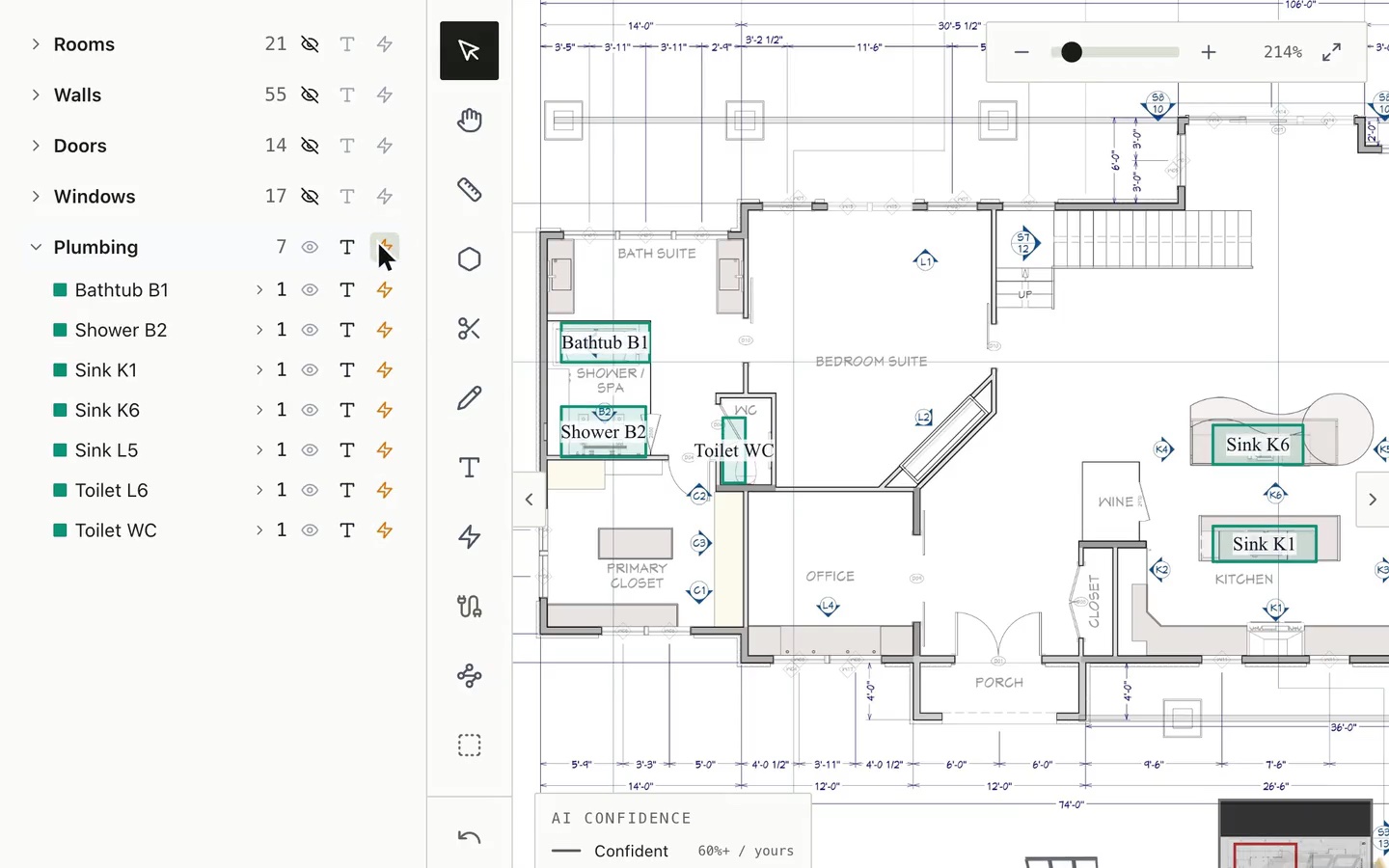
Task: Click text label icon for Toilet L6
Action: point(347,490)
